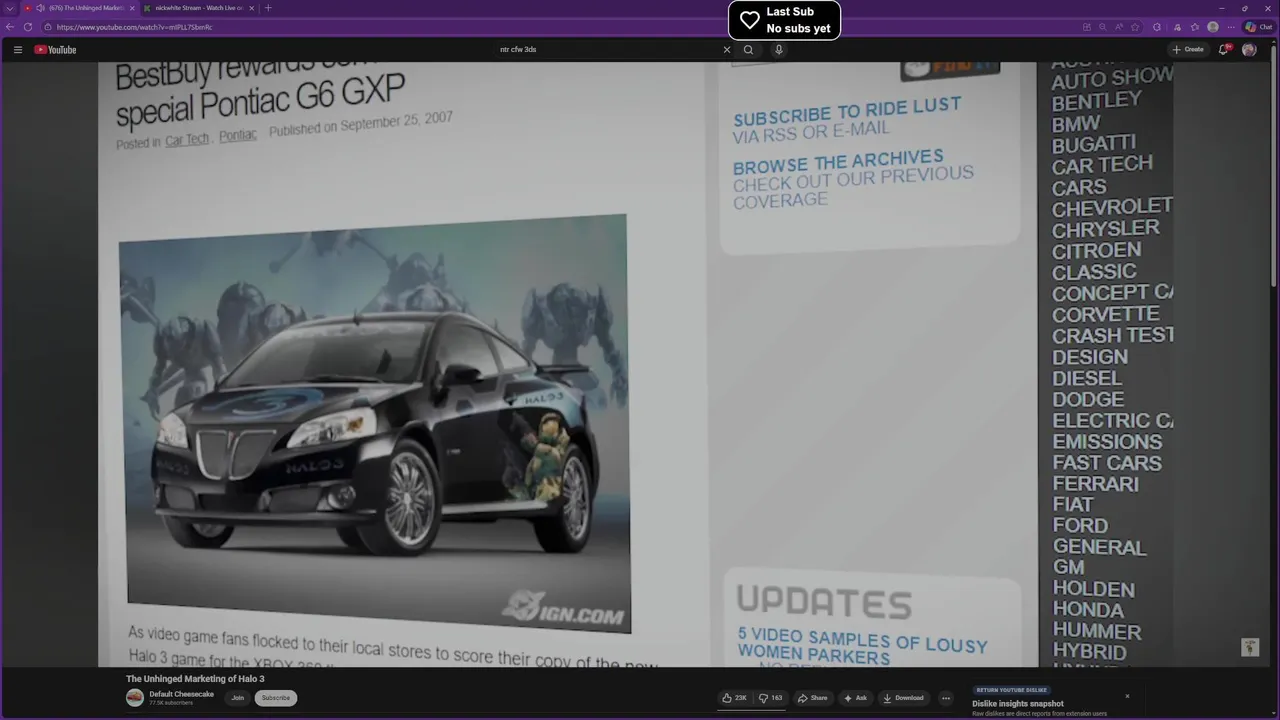Screen dimensions: 1280x720
Task: Dislike the video with 163 dislikes
Action: 771,698
